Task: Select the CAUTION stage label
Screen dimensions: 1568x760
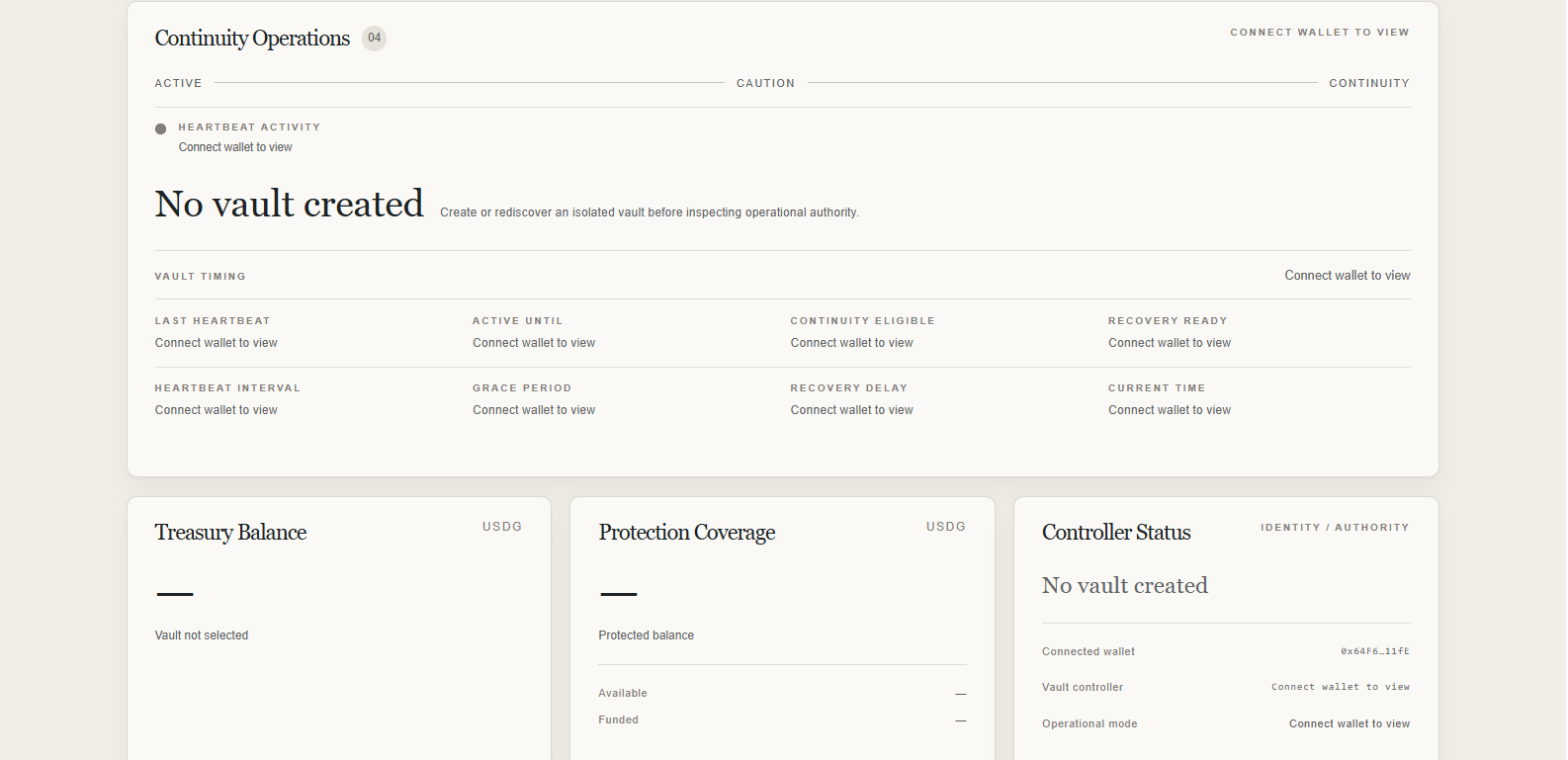Action: click(765, 83)
